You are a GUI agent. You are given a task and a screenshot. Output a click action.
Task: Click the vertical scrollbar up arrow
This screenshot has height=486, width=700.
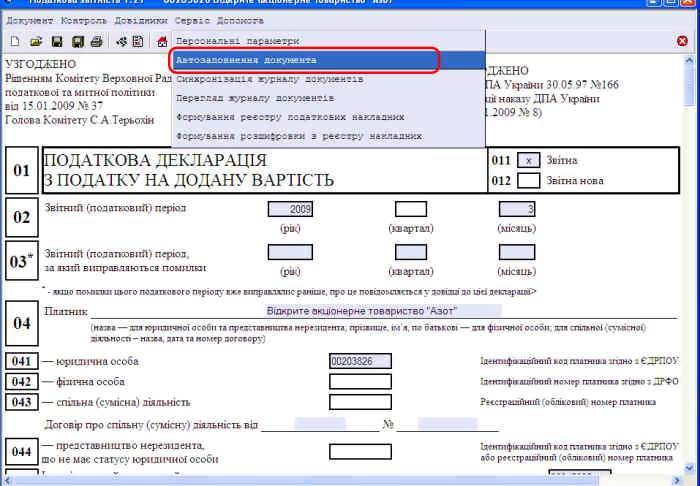pos(689,61)
